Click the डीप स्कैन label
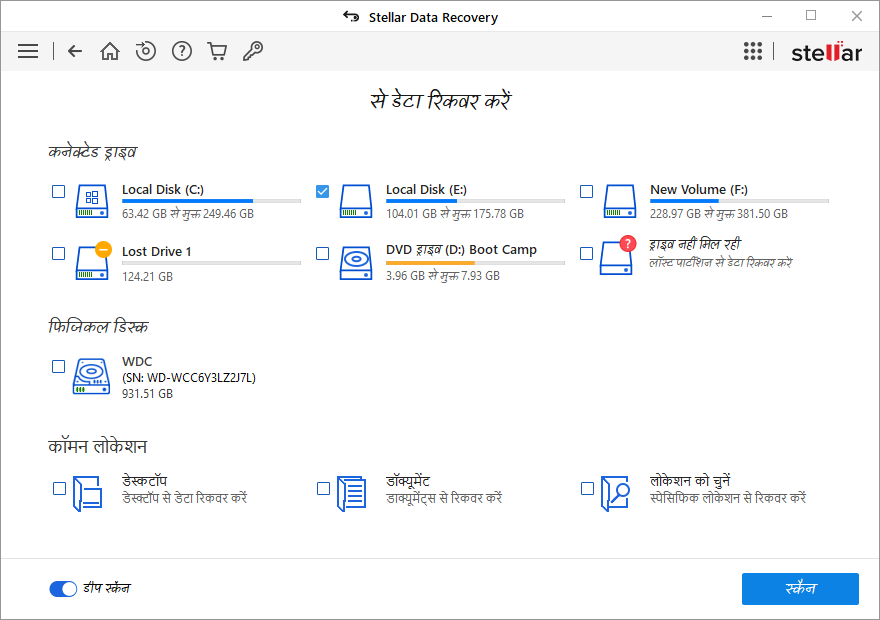 (x=107, y=588)
